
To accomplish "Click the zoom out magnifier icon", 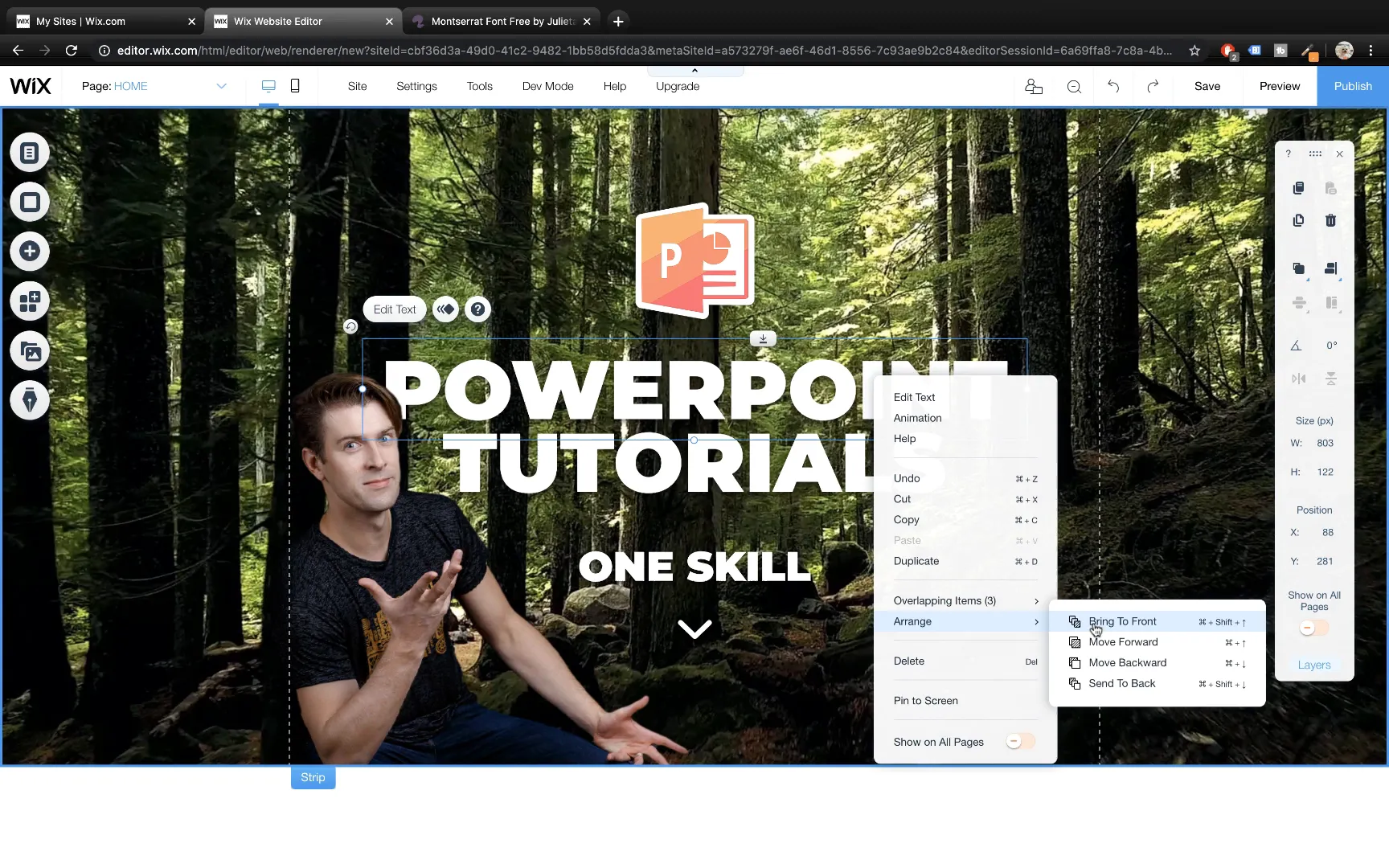I will click(x=1074, y=86).
